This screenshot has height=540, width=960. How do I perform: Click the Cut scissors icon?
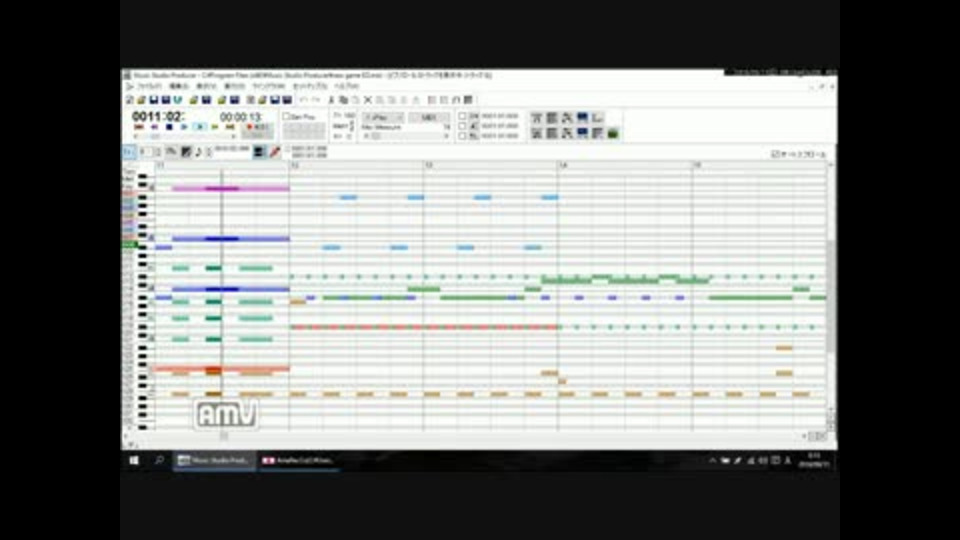(331, 100)
